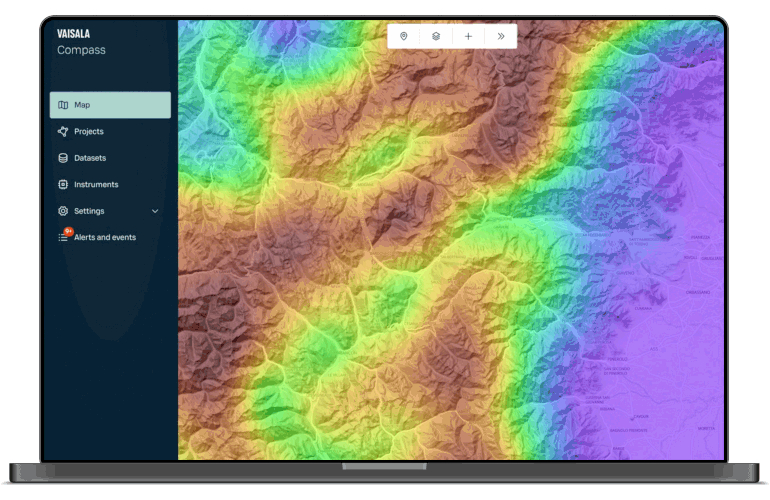Image resolution: width=770 pixels, height=500 pixels.
Task: Open the Alerts and events text label
Action: coord(105,238)
